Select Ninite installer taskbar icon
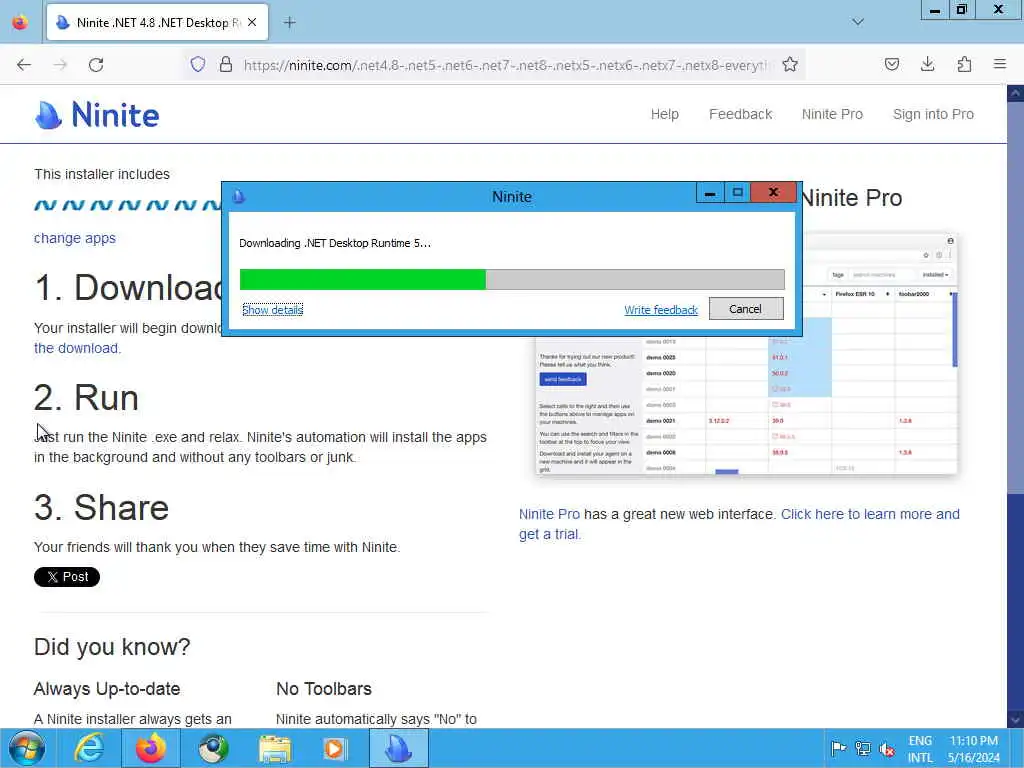The image size is (1024, 768). pyautogui.click(x=398, y=748)
